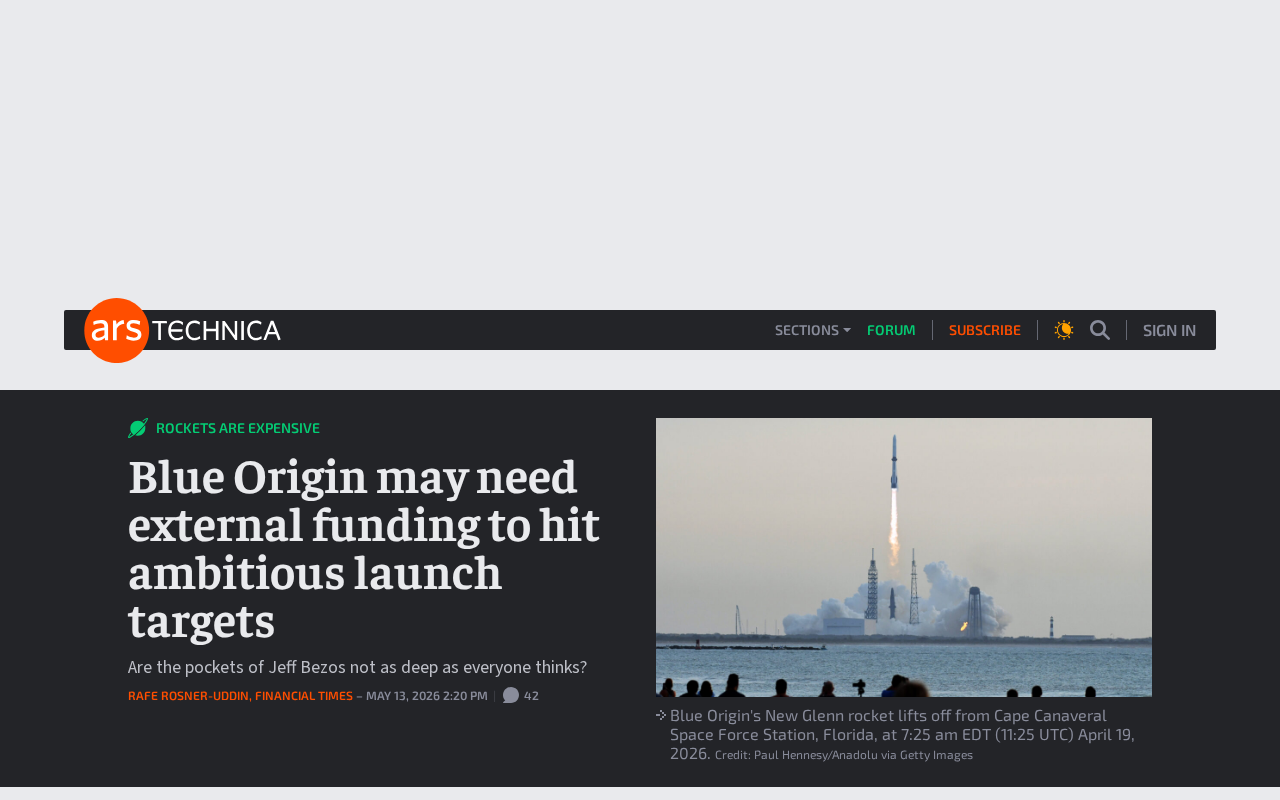Screen dimensions: 1280x800
Task: Click the arrow icon beside the photo caption
Action: point(661,715)
